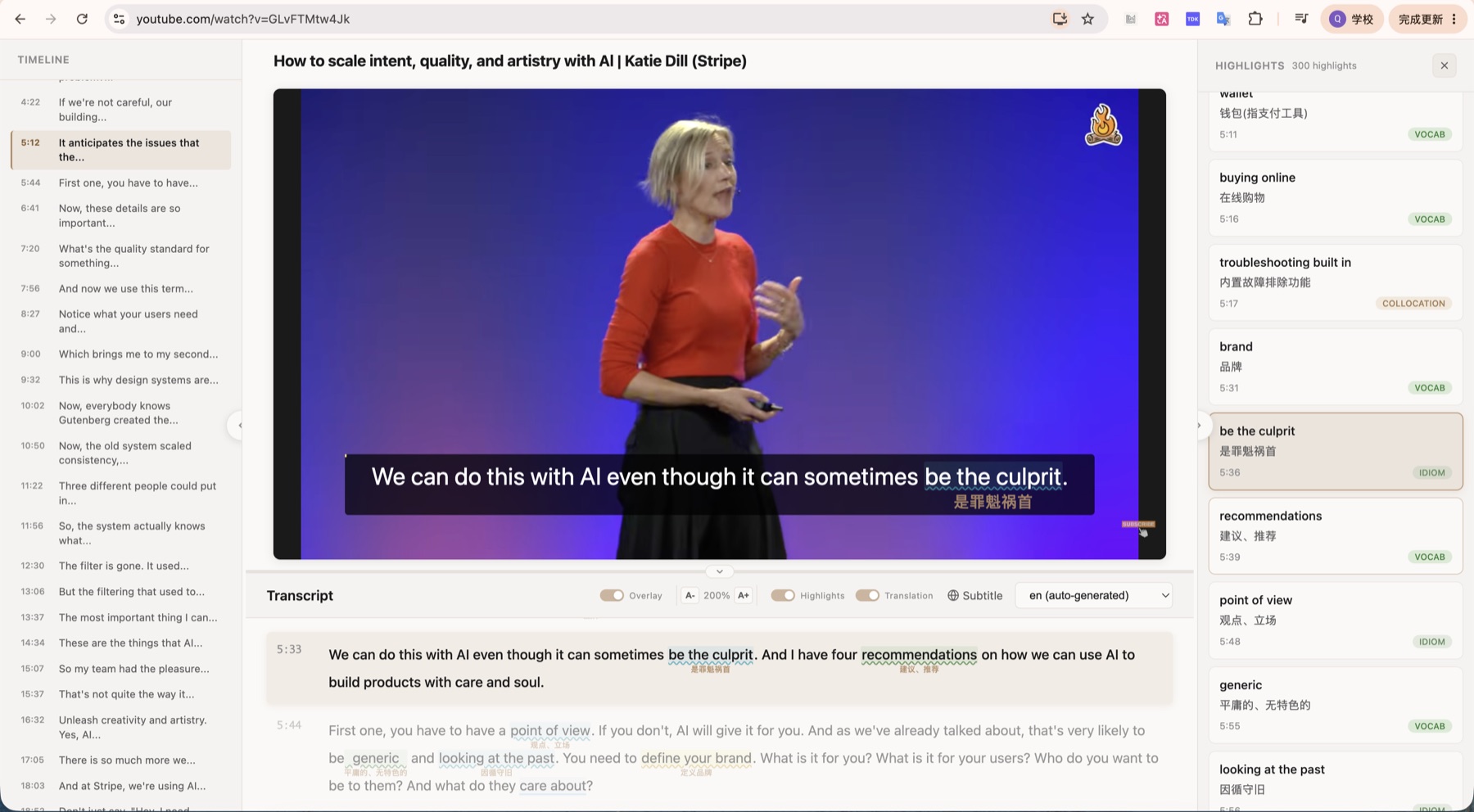Go back to the previous page
Image resolution: width=1474 pixels, height=812 pixels.
pos(20,19)
